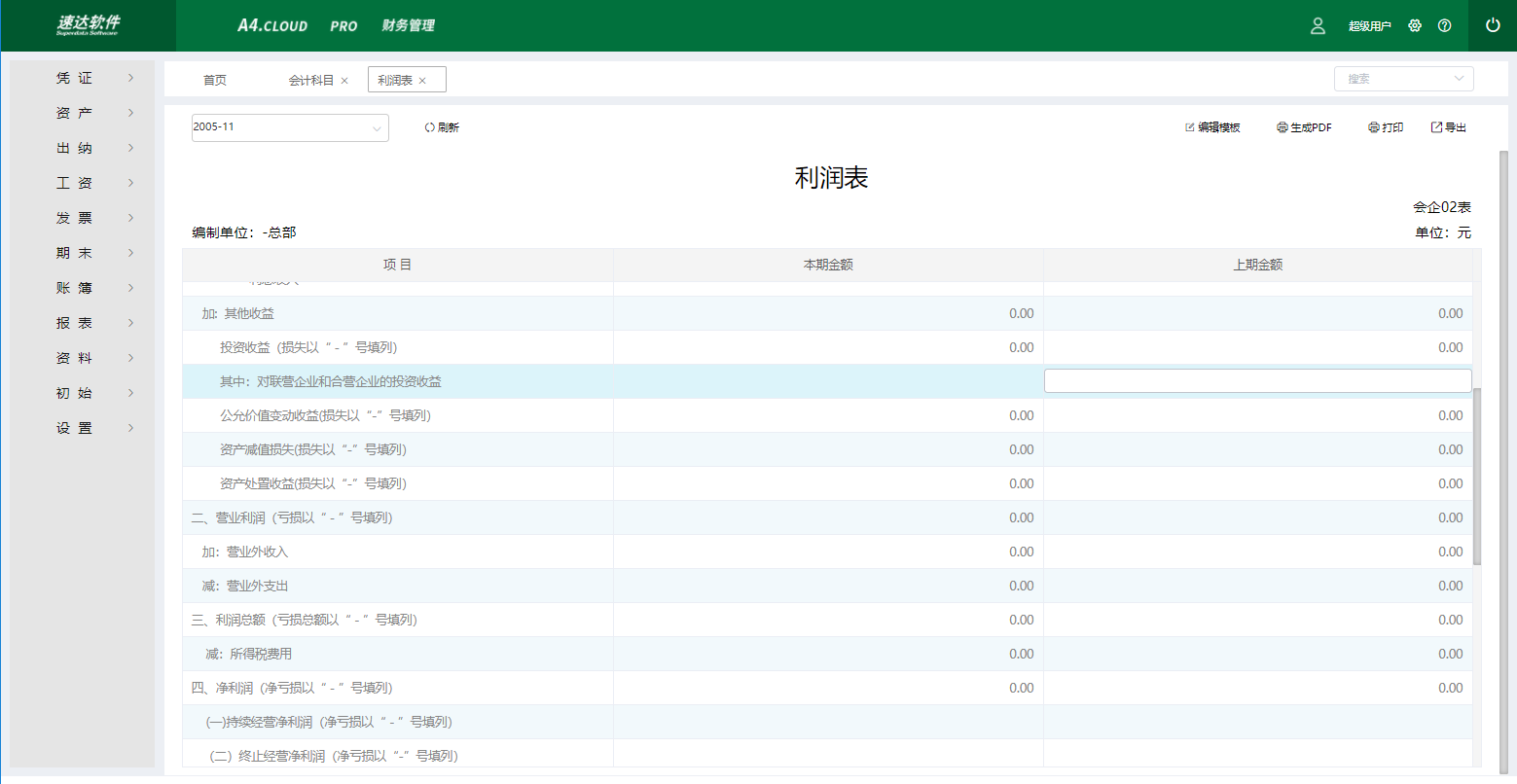Screen dimensions: 1517x784
Task: Switch to the 会计科目 tab
Action: click(310, 80)
